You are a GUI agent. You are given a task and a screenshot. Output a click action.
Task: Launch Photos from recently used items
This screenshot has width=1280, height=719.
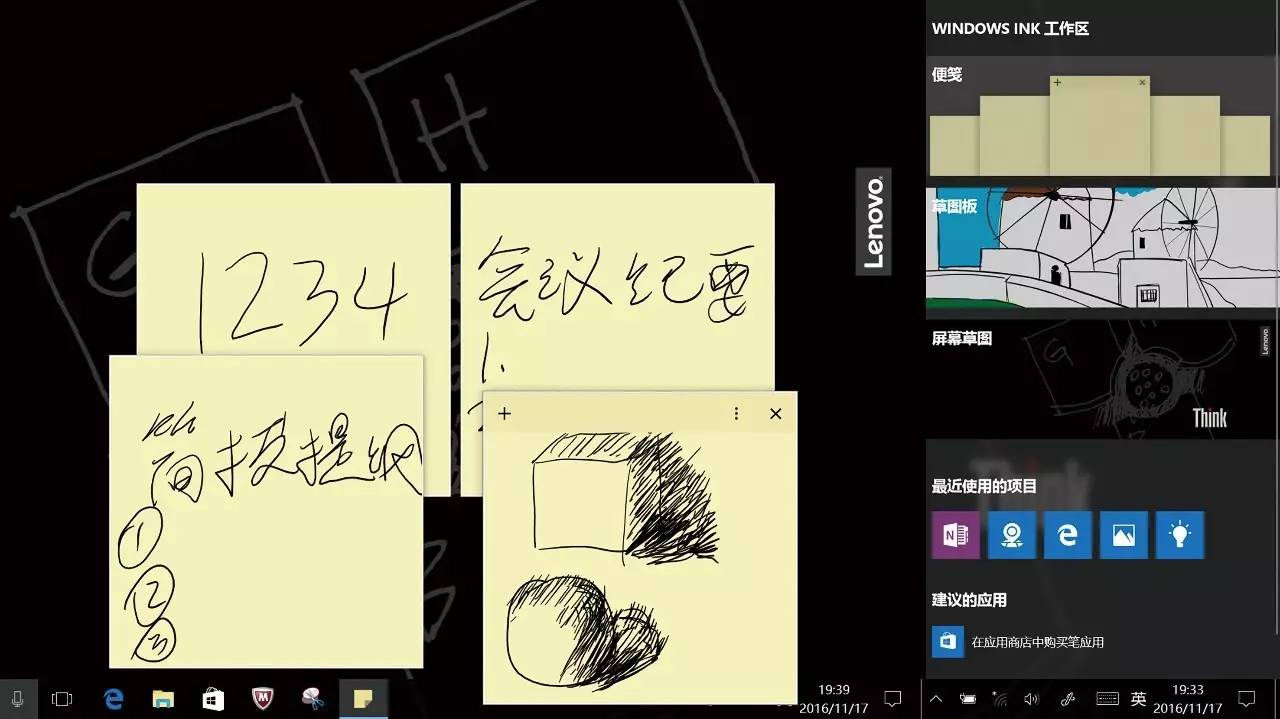1123,535
